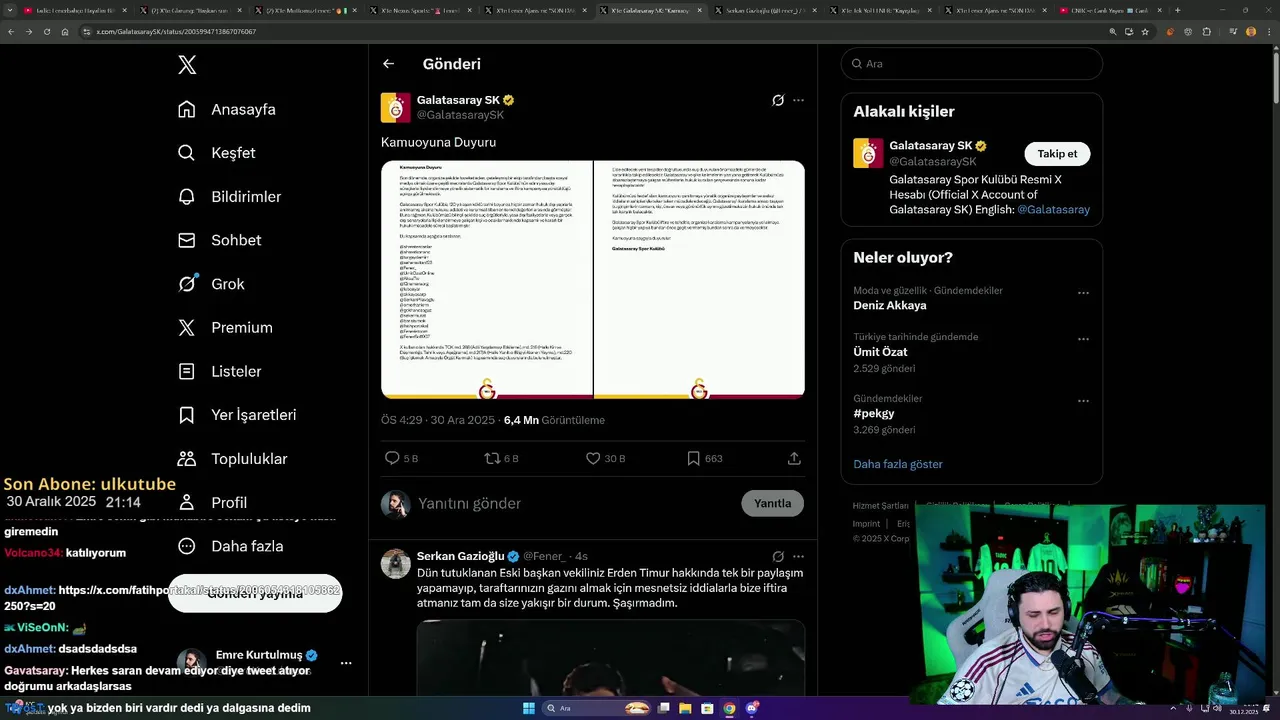The height and width of the screenshot is (720, 1280).
Task: Click Grok icon on Galatasaray SK post
Action: pyautogui.click(x=778, y=100)
